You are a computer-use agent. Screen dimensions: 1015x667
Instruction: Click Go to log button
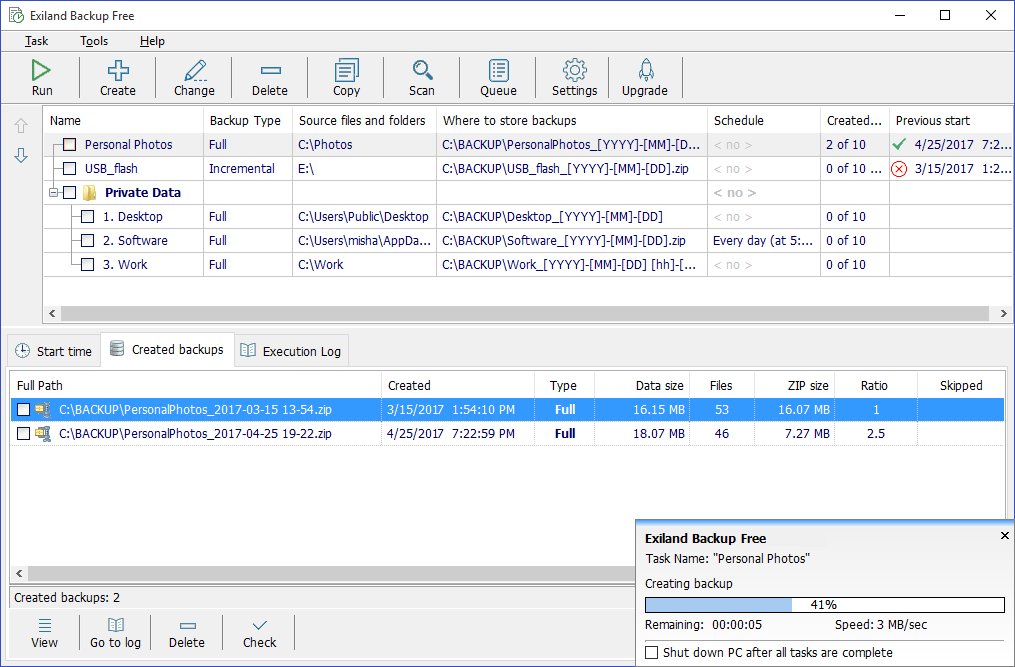click(115, 633)
